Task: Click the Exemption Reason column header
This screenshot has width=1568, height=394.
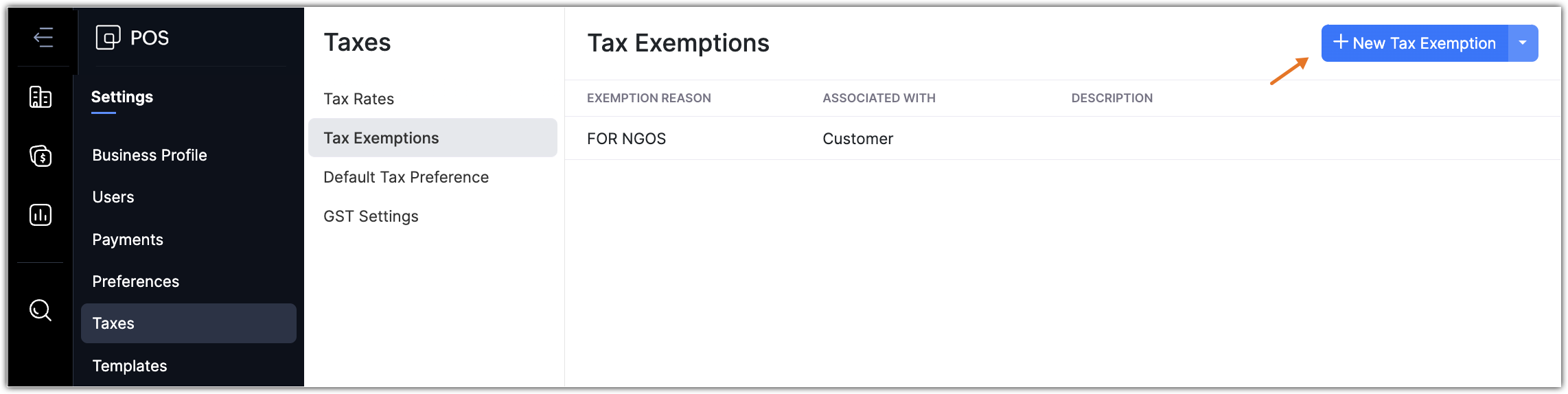Action: 649,98
